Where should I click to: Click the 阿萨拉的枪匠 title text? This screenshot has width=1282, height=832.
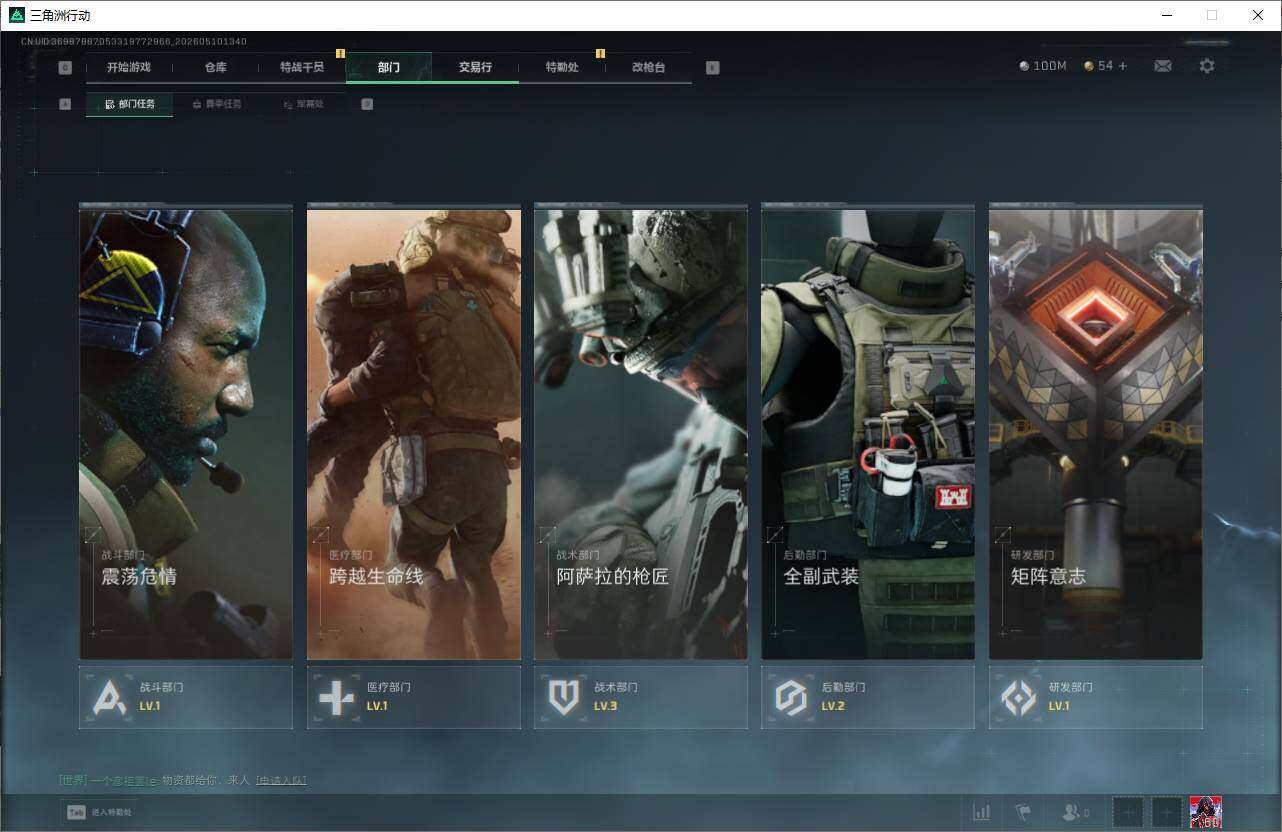[x=613, y=577]
